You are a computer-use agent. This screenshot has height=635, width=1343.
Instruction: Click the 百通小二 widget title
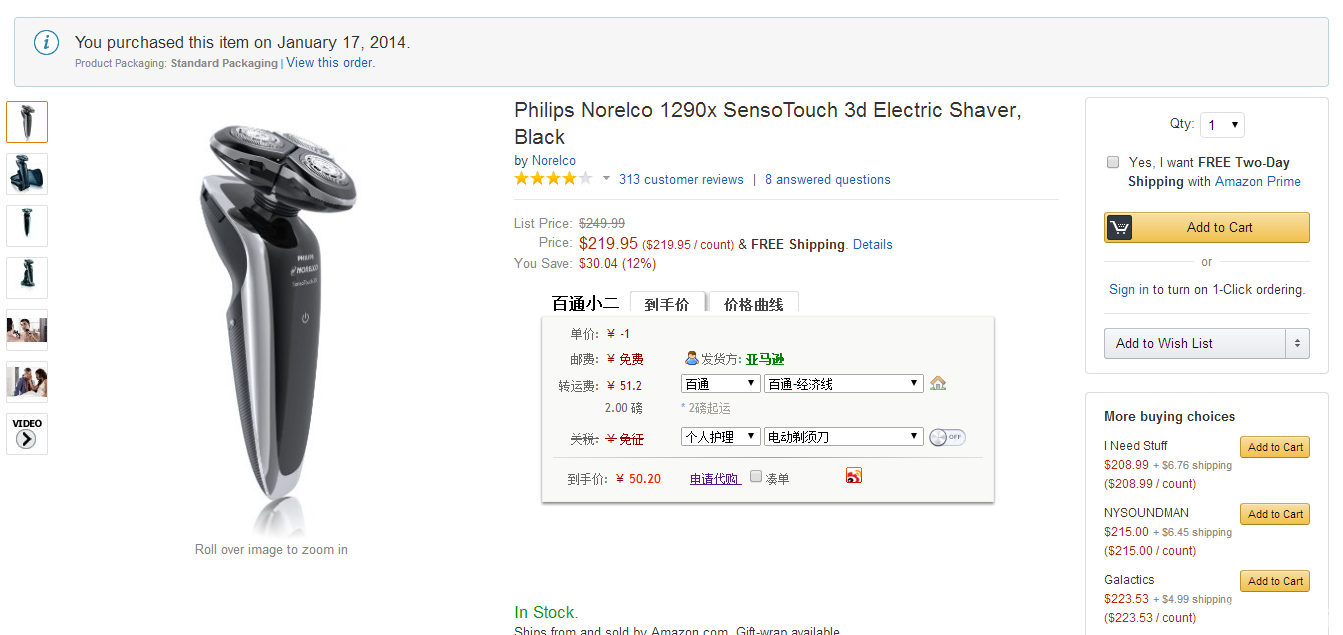[x=585, y=304]
